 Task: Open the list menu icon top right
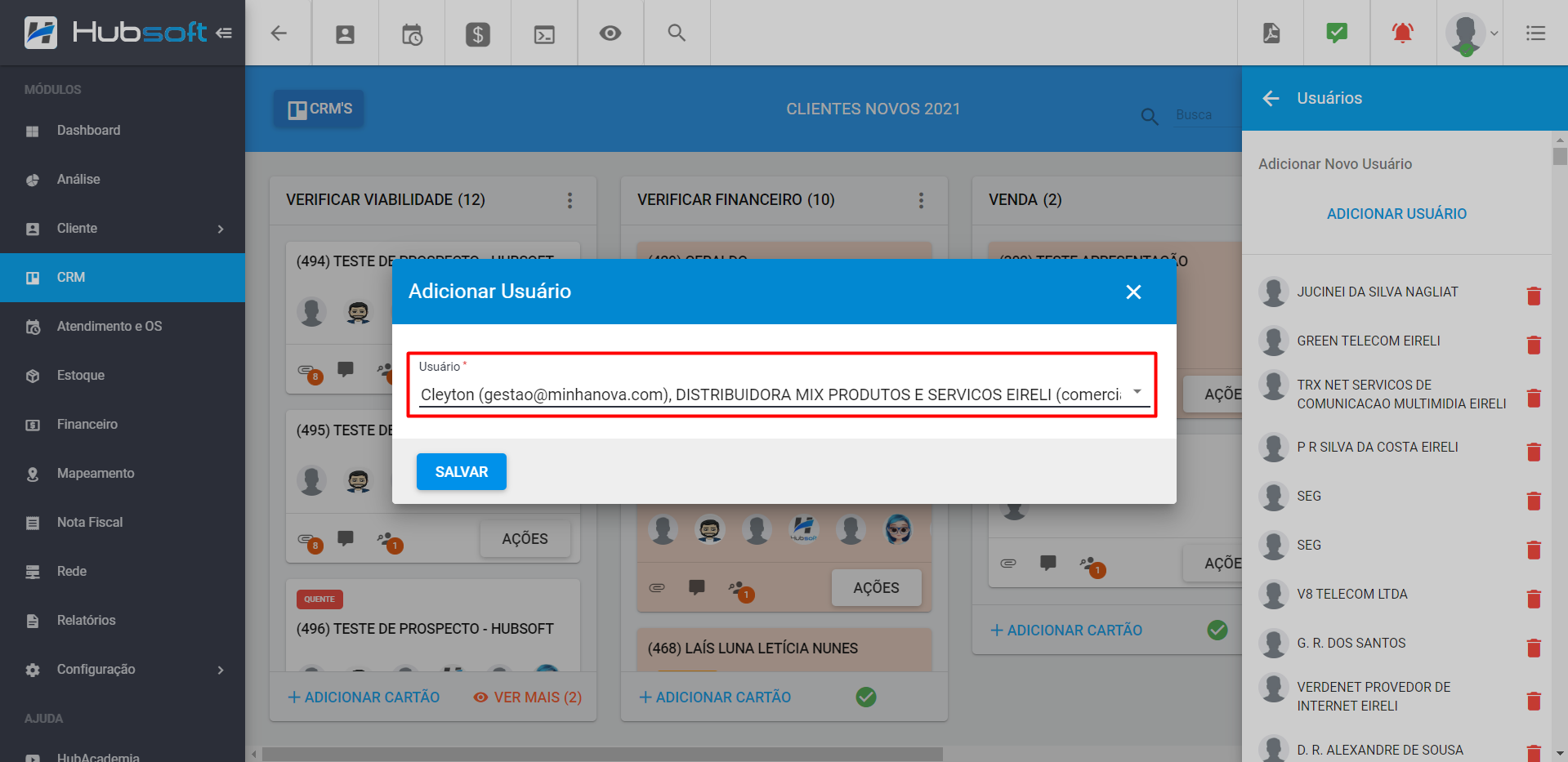(1535, 33)
